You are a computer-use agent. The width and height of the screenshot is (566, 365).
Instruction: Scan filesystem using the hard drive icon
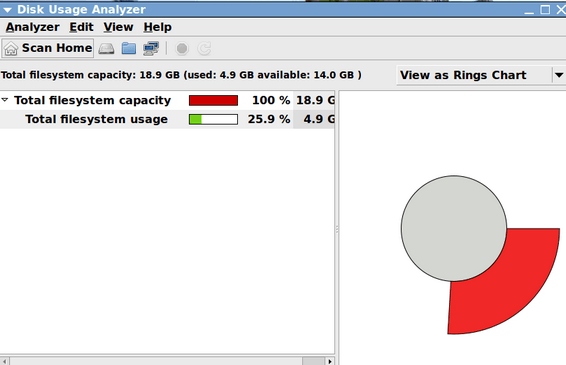(x=106, y=48)
